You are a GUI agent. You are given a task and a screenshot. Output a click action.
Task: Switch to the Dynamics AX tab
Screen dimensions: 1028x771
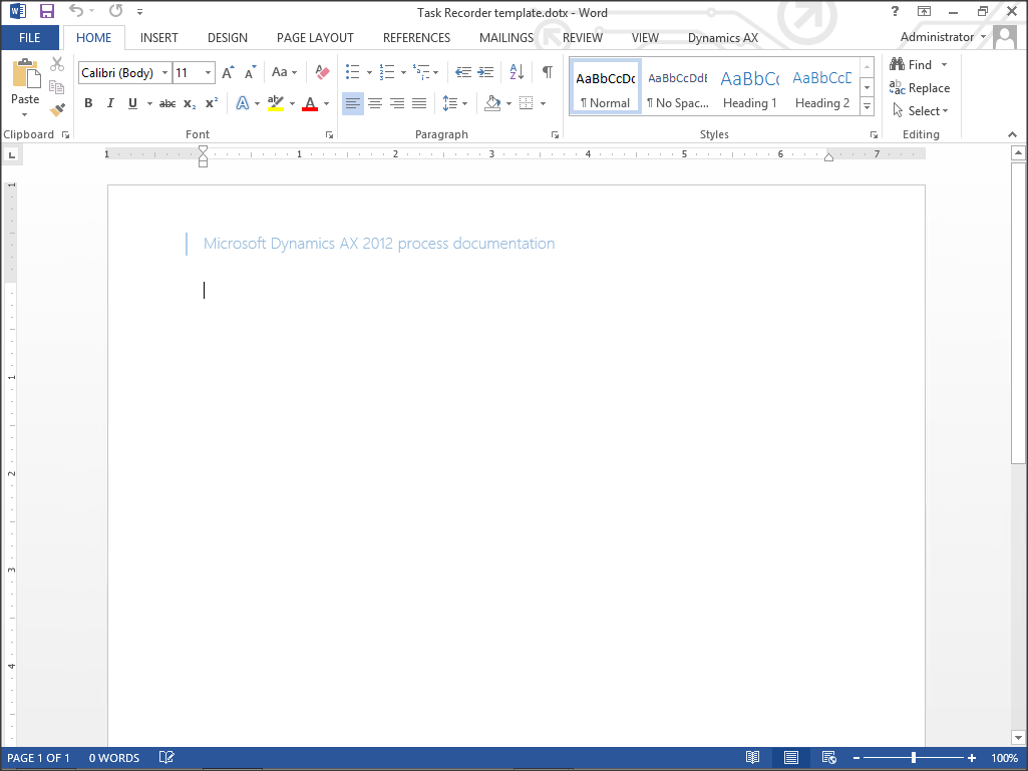[722, 38]
